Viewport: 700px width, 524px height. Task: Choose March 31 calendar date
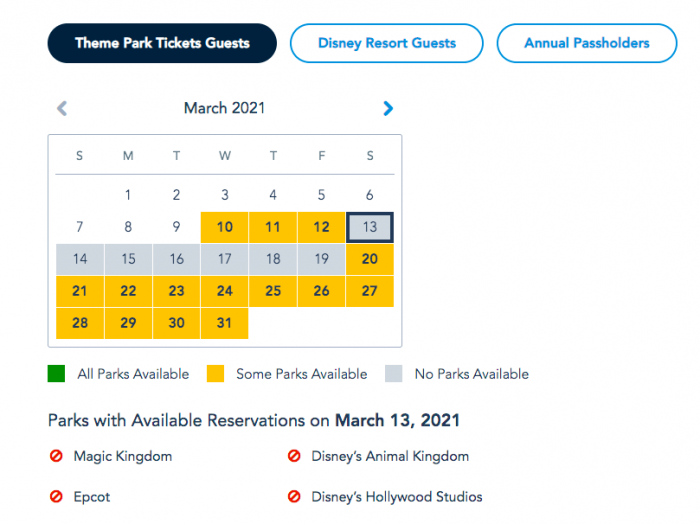[225, 323]
